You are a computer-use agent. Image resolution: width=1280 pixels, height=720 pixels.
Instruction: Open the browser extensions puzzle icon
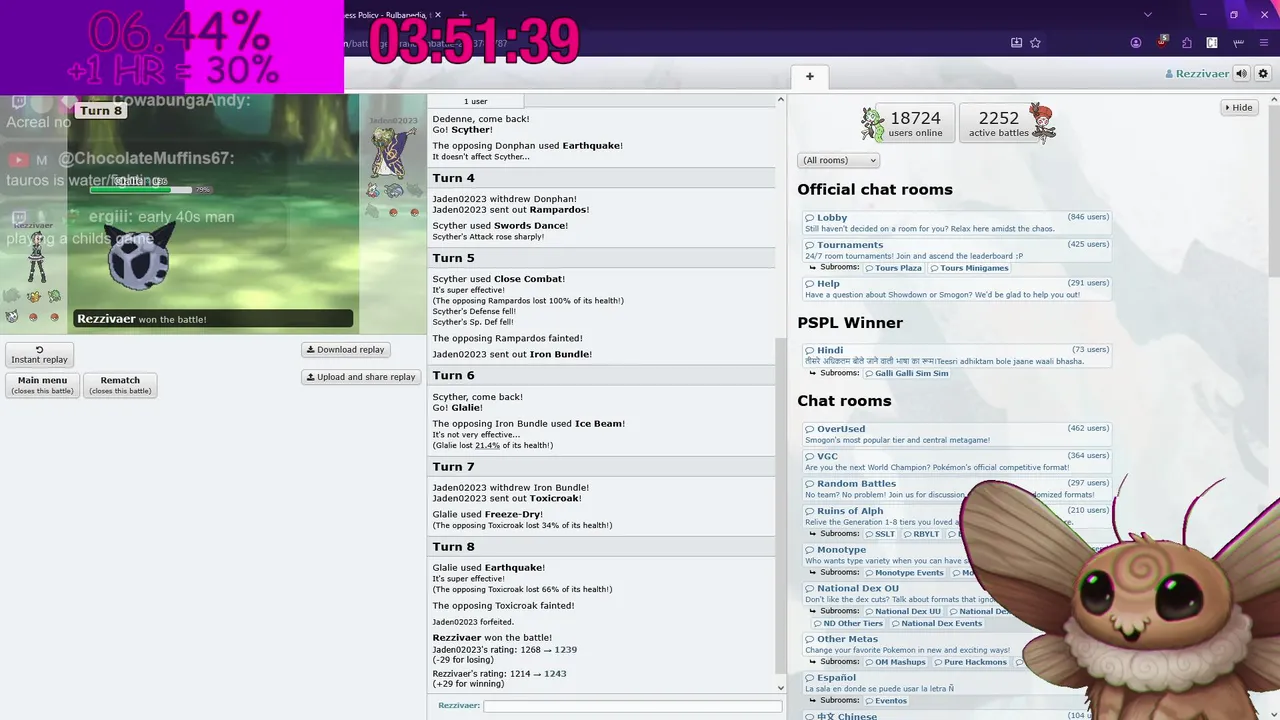point(1187,43)
